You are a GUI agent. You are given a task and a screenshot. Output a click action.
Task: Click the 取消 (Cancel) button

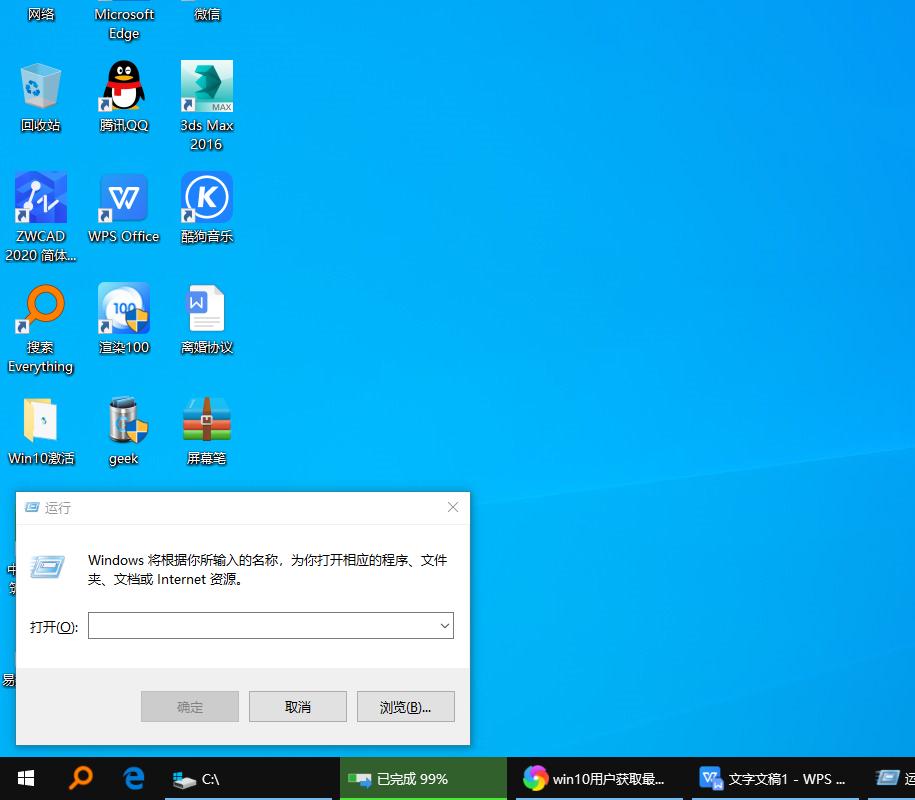(x=297, y=706)
